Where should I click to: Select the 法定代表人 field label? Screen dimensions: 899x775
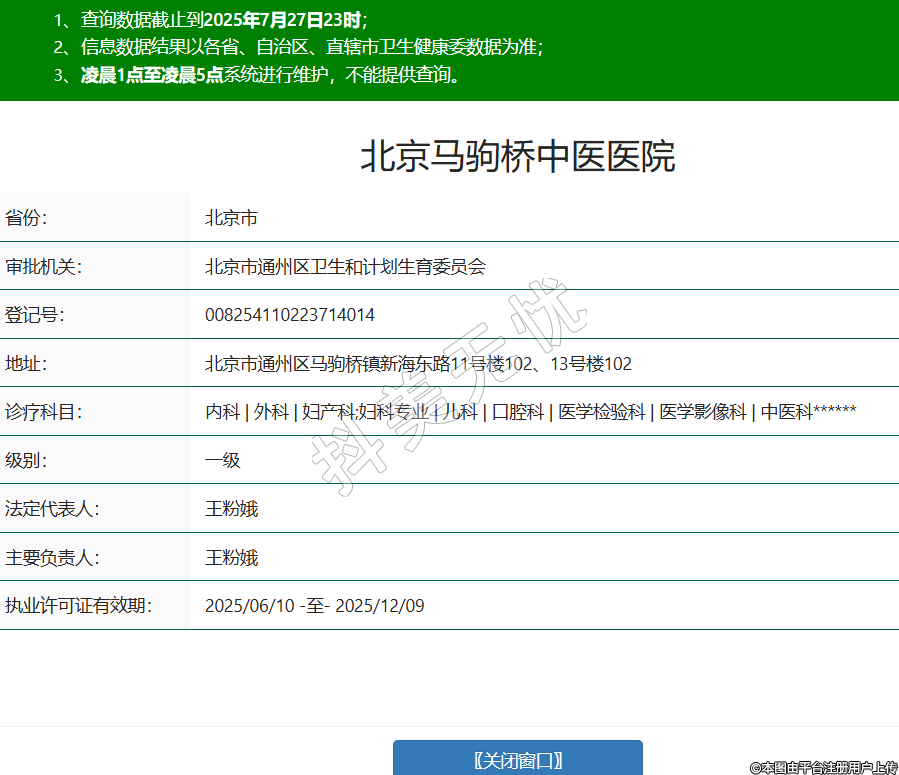52,509
